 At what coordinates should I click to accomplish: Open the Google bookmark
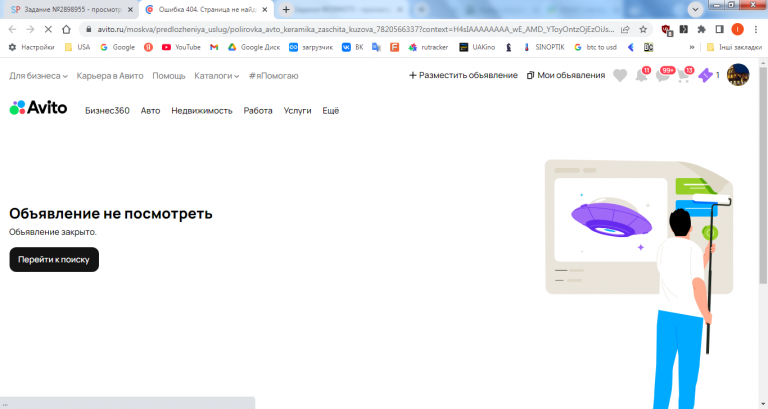[117, 47]
